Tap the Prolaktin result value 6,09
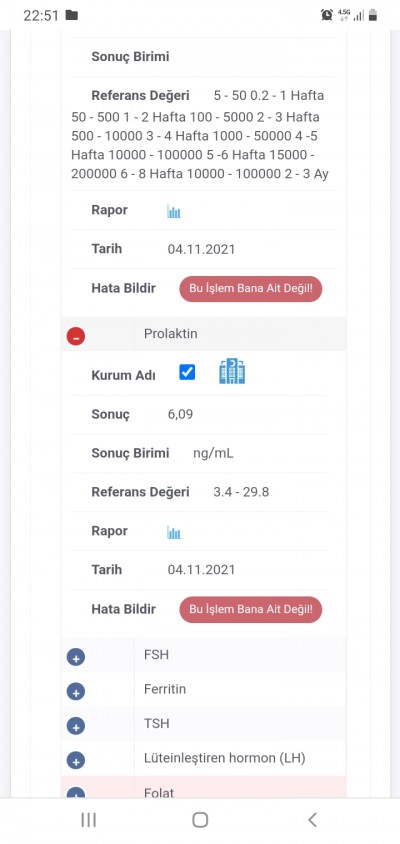400x844 pixels. click(x=180, y=414)
